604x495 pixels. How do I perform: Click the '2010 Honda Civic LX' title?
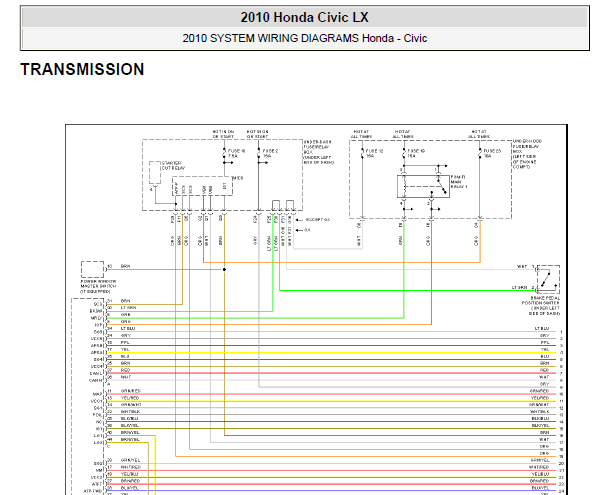point(304,17)
